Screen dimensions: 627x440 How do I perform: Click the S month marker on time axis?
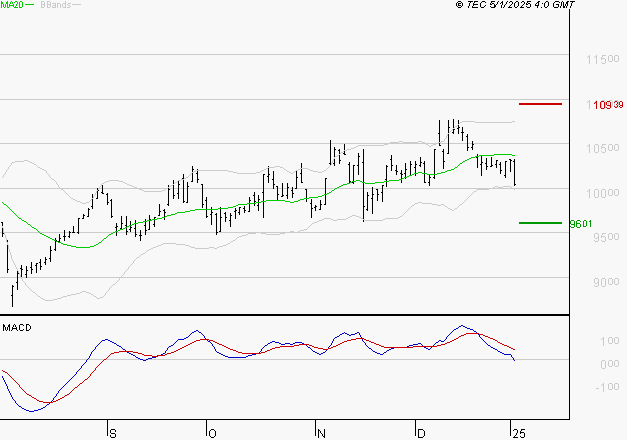pos(113,434)
